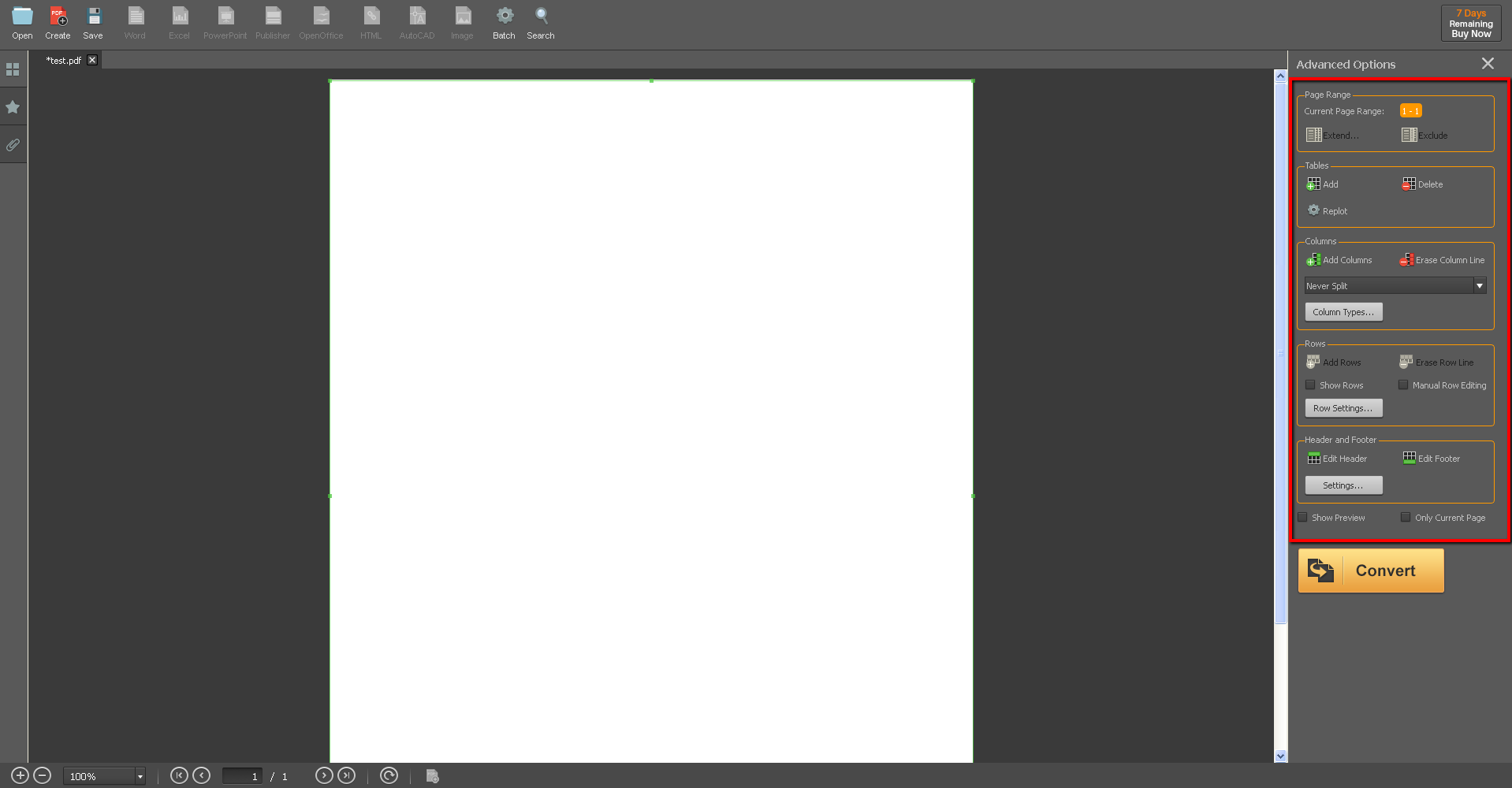Open Column Types dialog

tap(1343, 312)
